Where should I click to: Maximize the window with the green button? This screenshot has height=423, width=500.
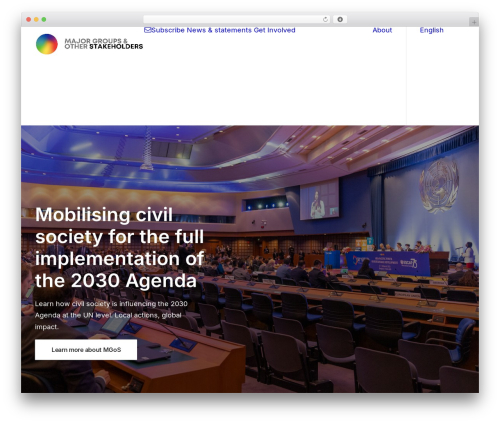pyautogui.click(x=44, y=20)
